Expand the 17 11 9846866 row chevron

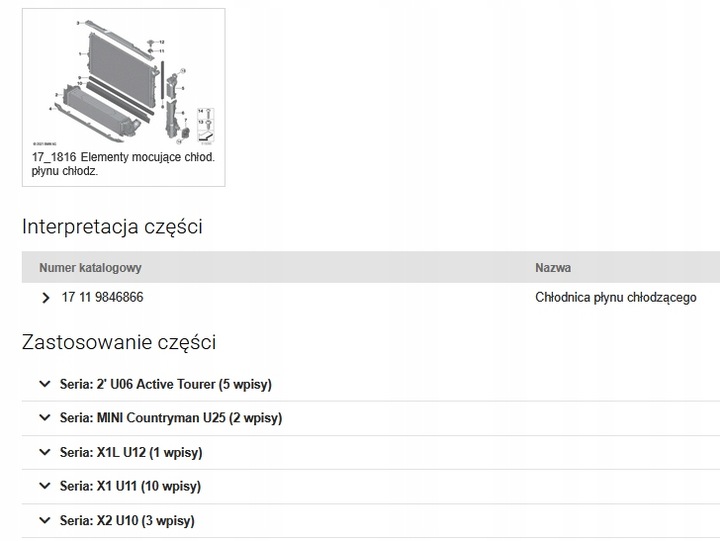point(45,298)
